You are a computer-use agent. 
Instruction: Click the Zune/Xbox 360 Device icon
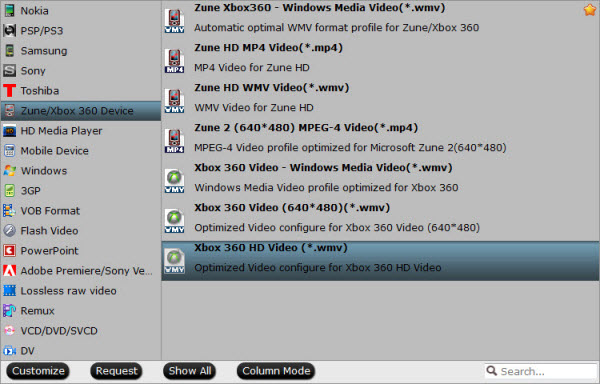[x=9, y=111]
